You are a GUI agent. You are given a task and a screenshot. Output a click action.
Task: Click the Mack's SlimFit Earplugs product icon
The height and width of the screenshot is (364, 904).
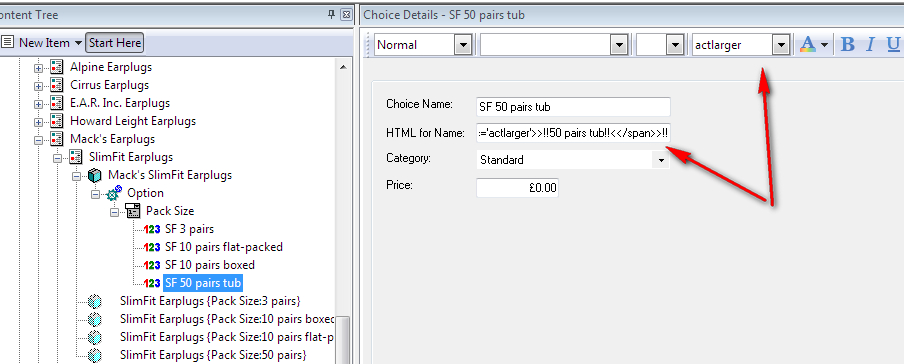pos(95,175)
